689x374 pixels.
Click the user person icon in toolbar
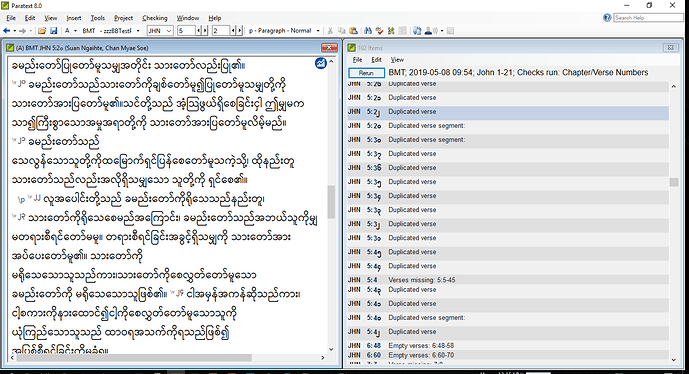pos(428,31)
